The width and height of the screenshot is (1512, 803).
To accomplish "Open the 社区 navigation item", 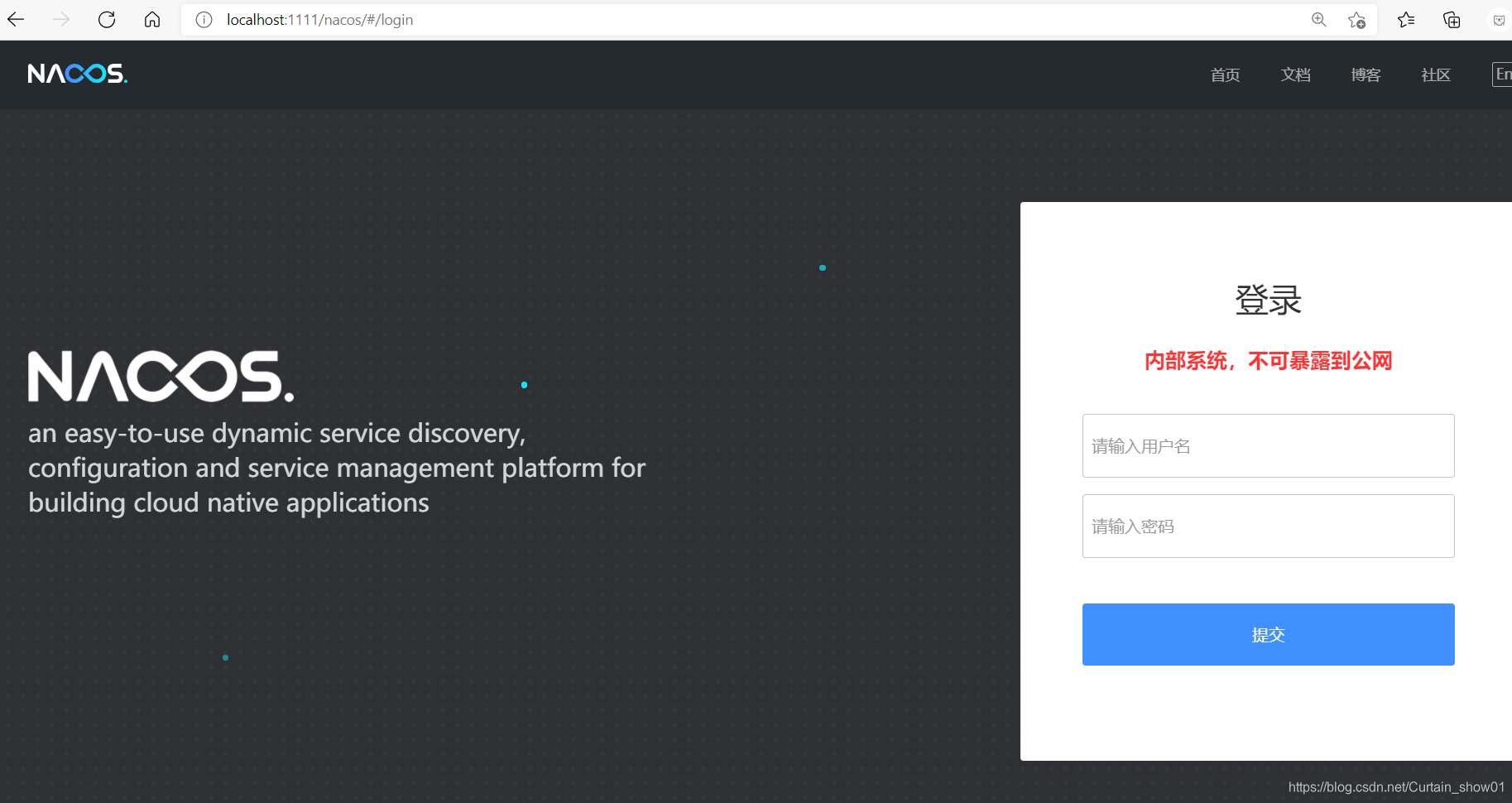I will pos(1436,75).
